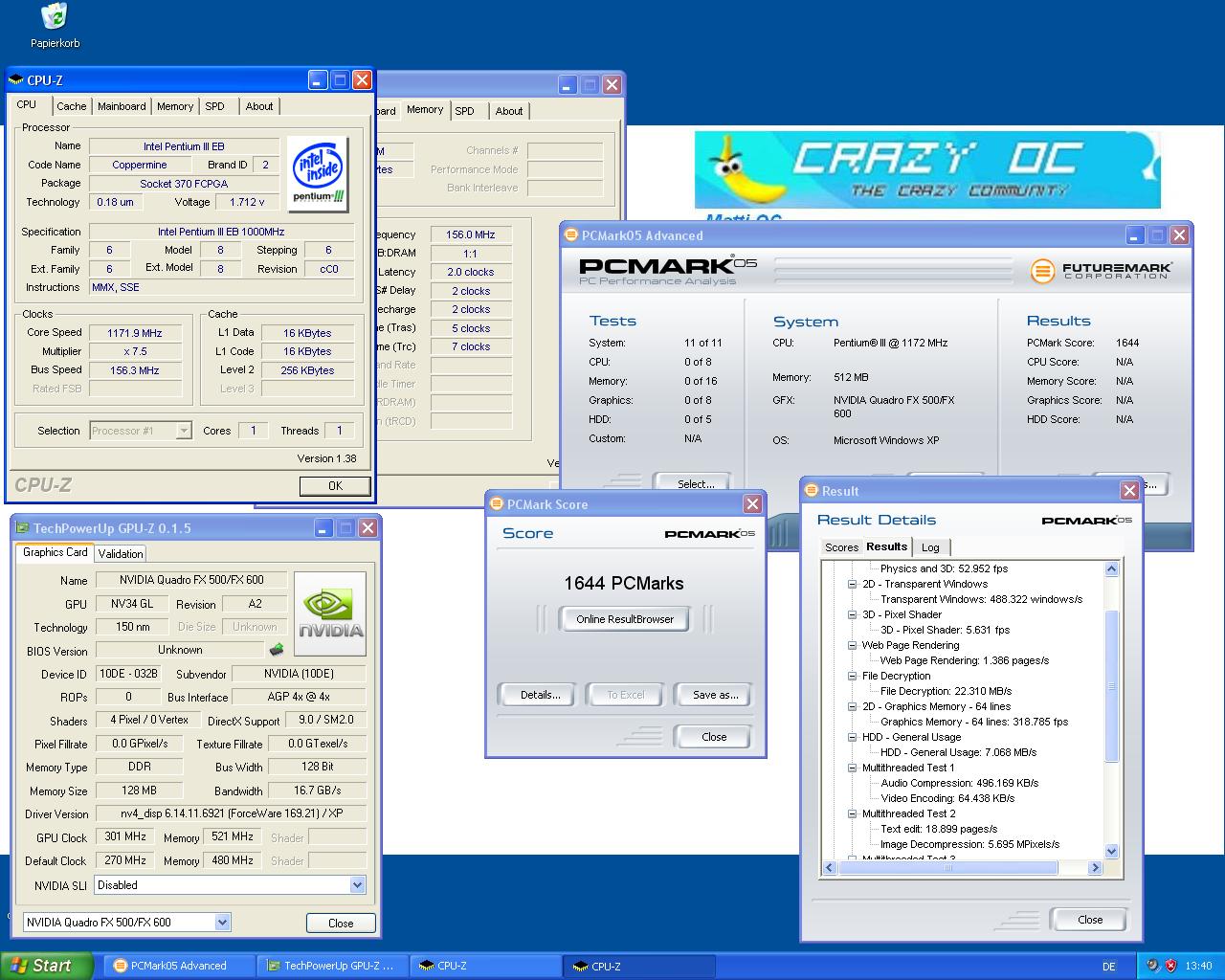Open the Windows Start menu
Viewport: 1225px width, 980px height.
[47, 966]
